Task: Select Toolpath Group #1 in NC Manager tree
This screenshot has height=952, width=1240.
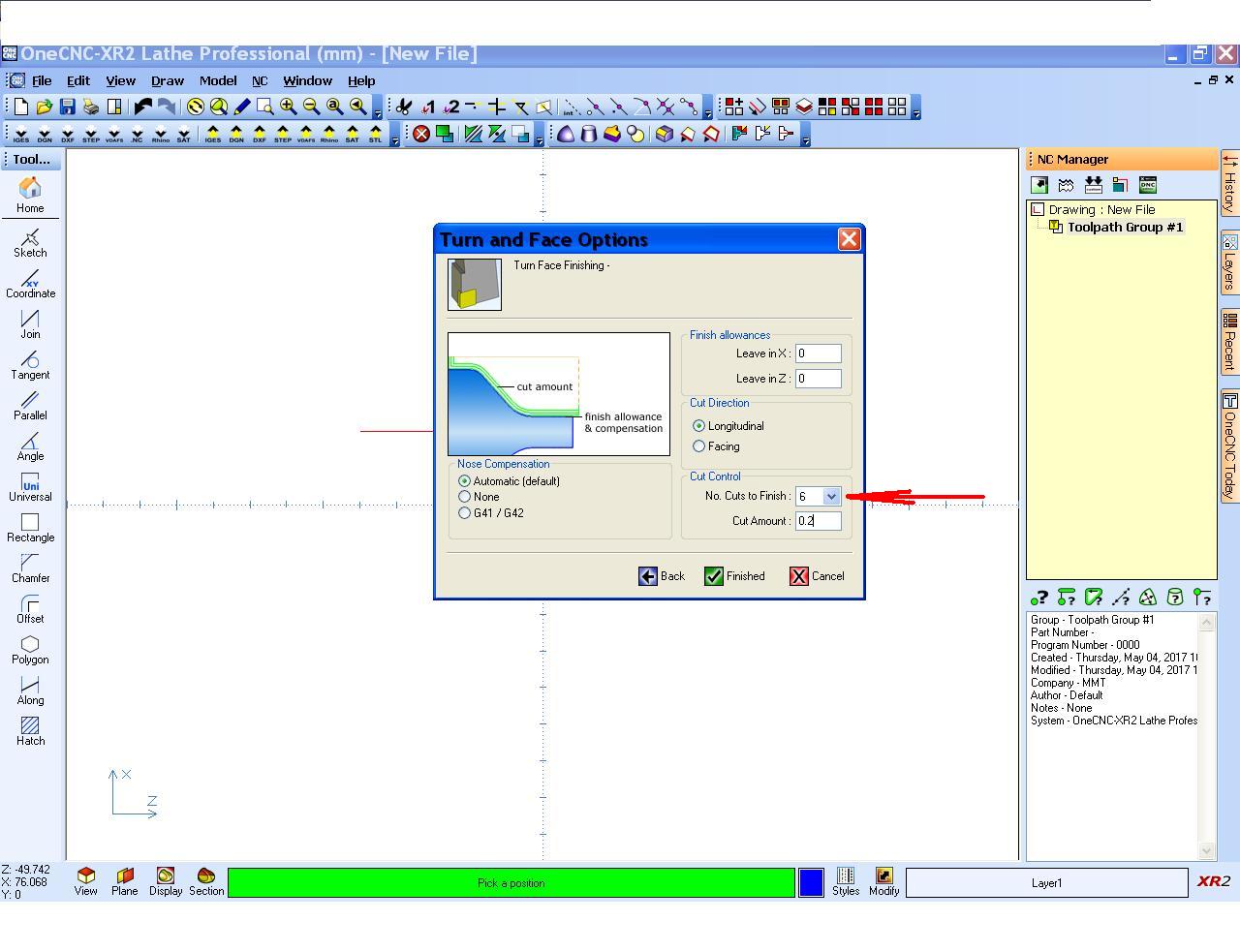Action: coord(1125,228)
